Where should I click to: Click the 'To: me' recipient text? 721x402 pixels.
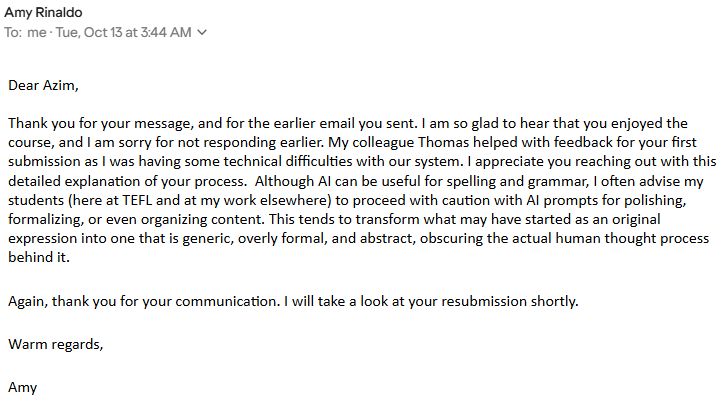(x=25, y=32)
